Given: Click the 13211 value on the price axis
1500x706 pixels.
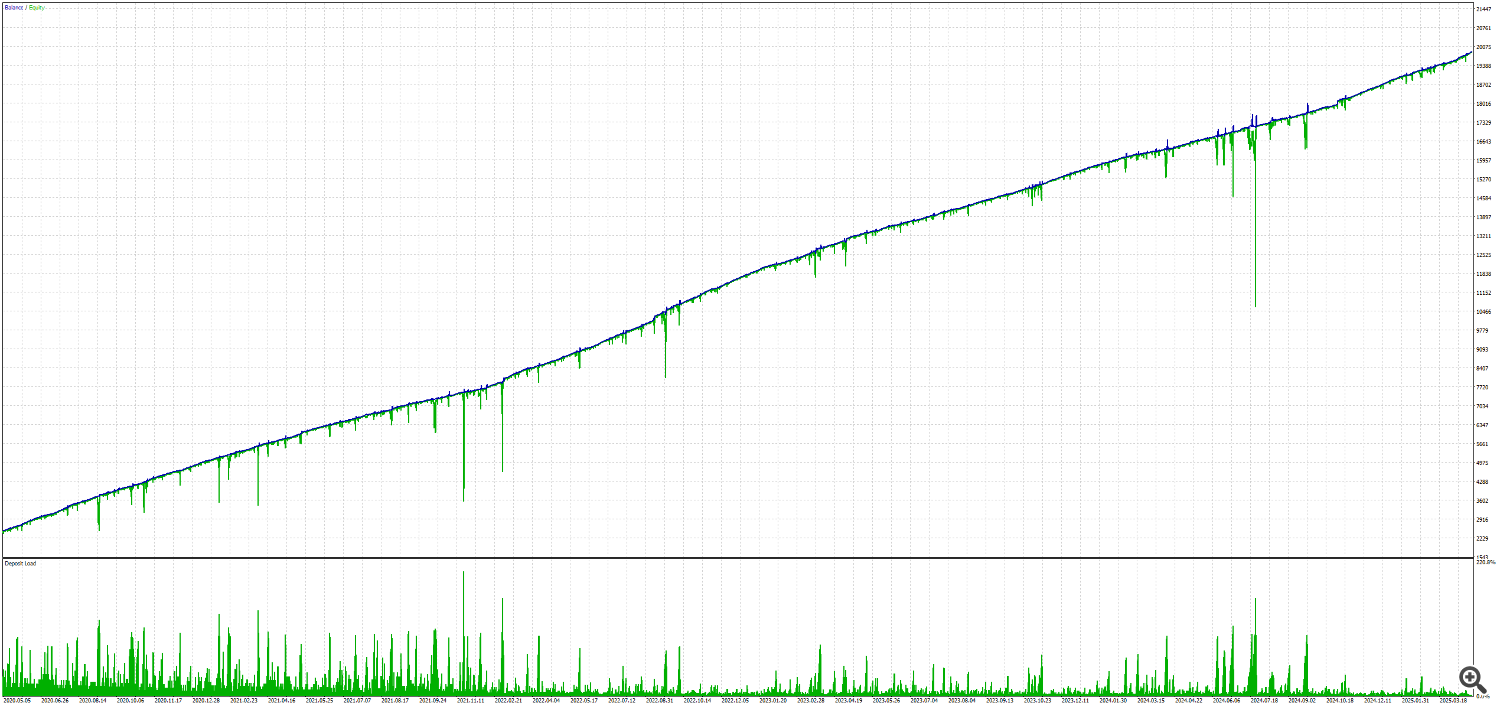Looking at the screenshot, I should [x=1484, y=236].
